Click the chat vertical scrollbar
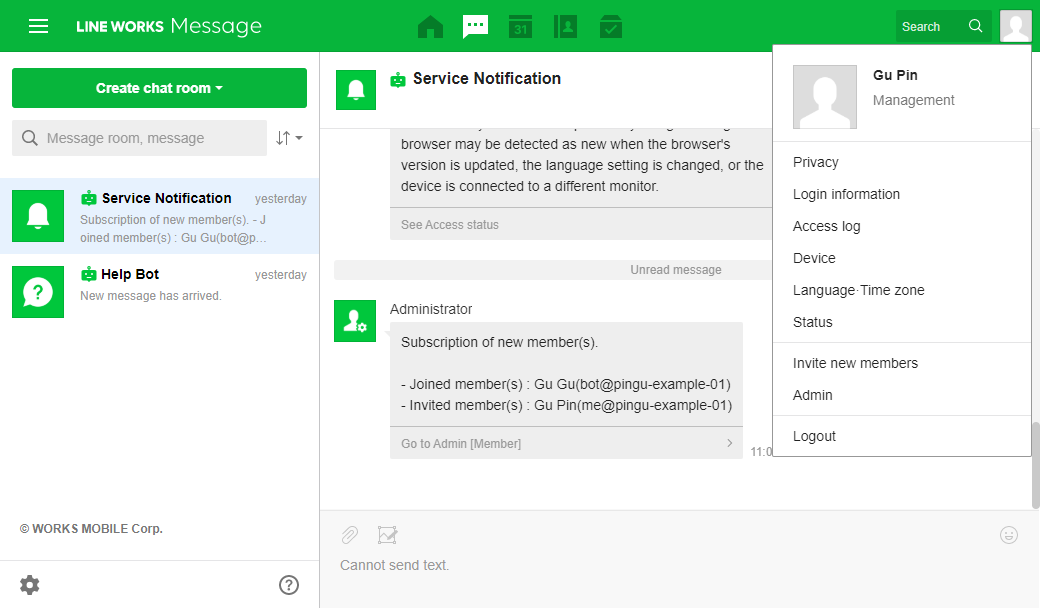 [x=1035, y=465]
